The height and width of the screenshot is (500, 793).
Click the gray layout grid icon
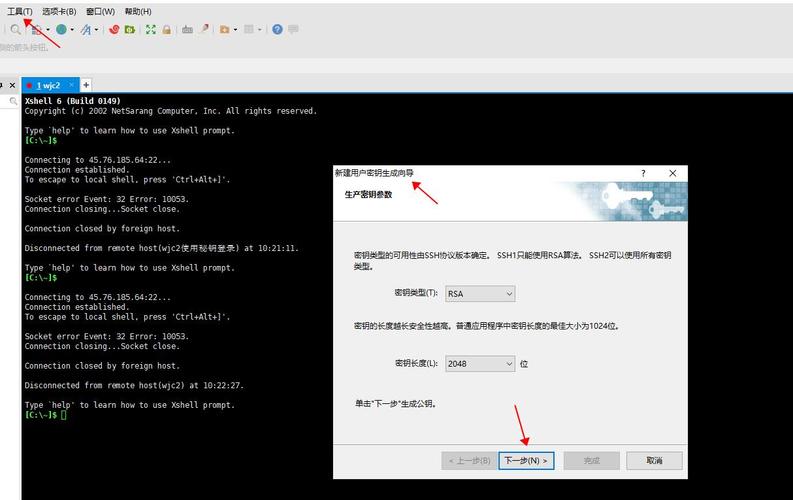pos(249,29)
